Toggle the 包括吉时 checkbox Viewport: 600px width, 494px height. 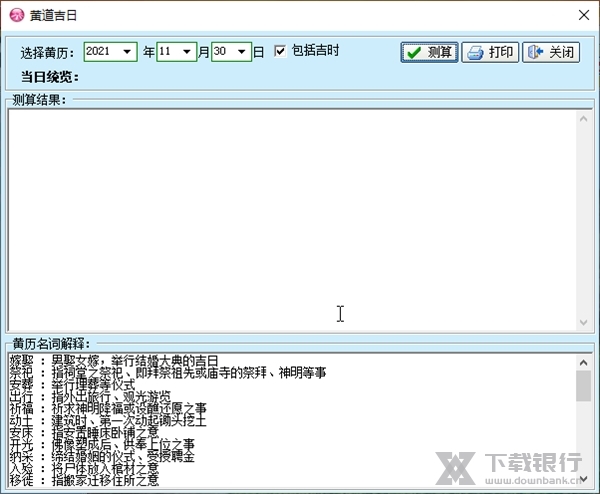click(x=280, y=51)
